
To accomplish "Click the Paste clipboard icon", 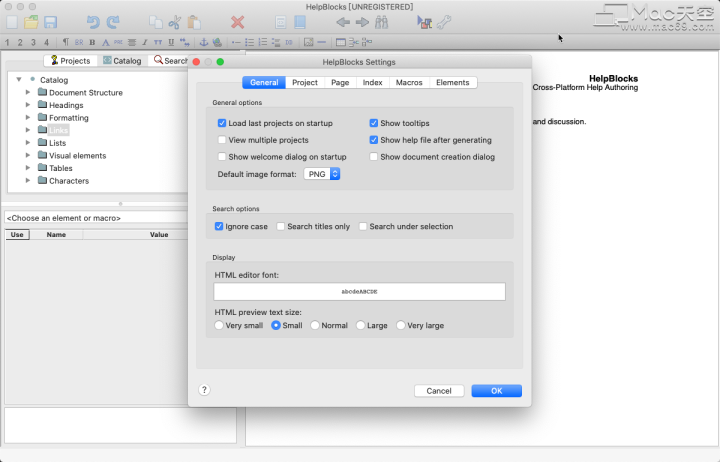I will [194, 22].
